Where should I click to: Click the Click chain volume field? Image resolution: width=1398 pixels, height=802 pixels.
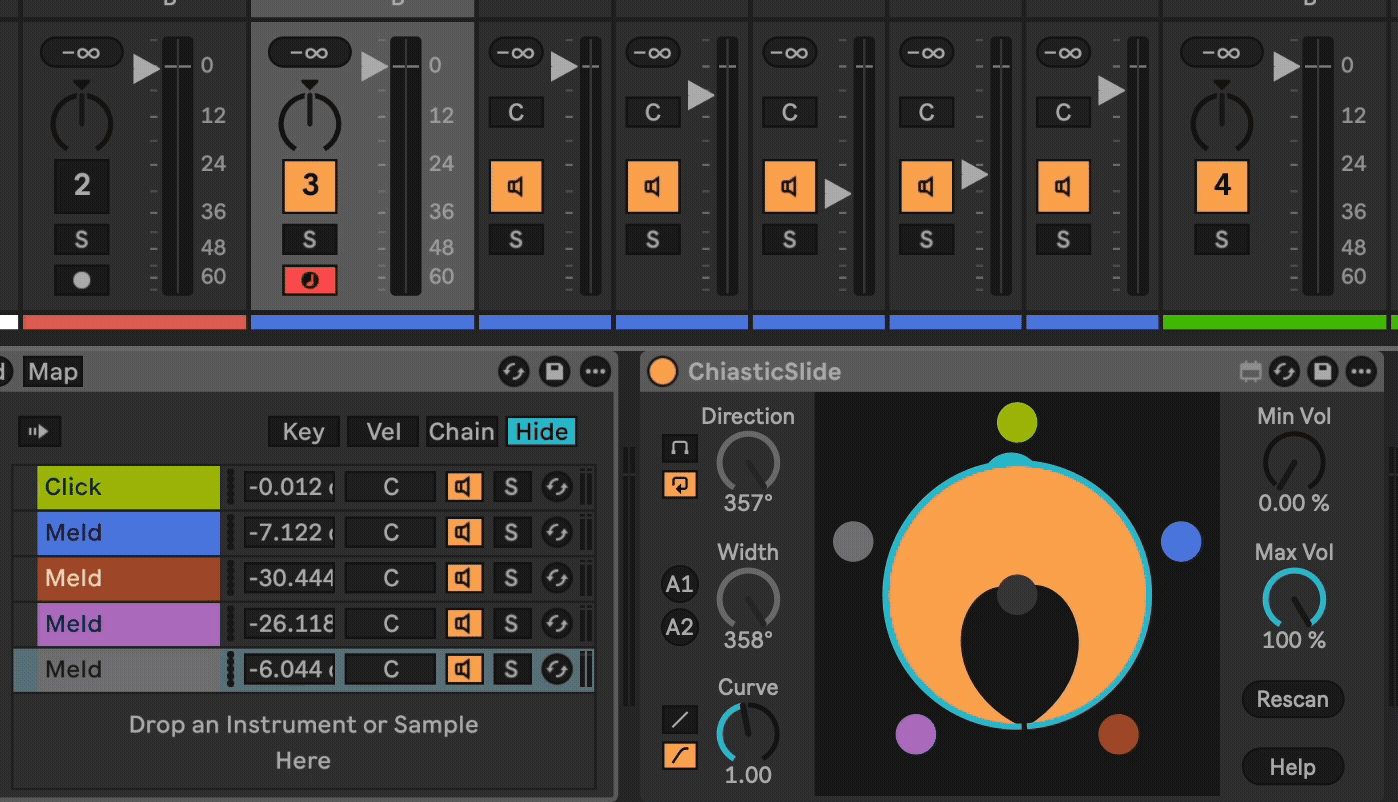[289, 487]
